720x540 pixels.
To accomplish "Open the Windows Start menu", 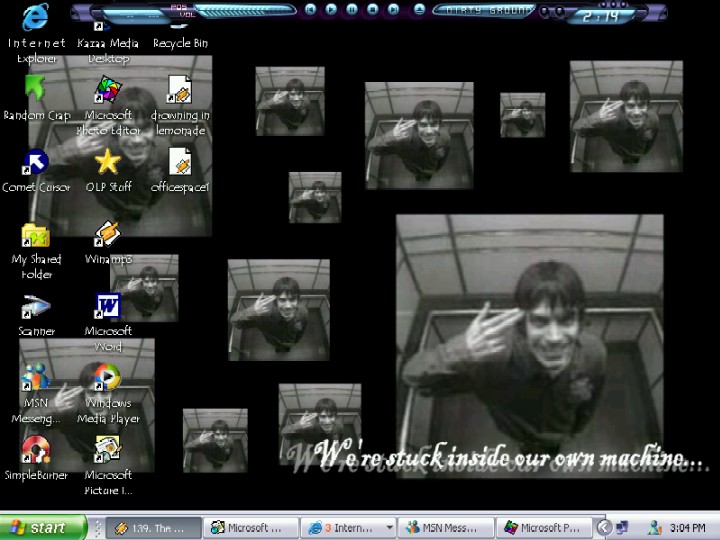I will coord(43,528).
